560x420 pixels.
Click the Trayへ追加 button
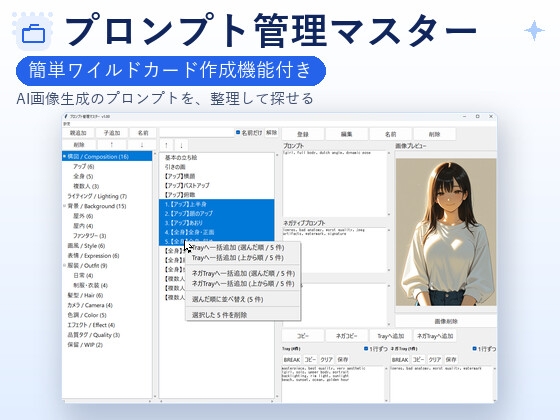(391, 336)
